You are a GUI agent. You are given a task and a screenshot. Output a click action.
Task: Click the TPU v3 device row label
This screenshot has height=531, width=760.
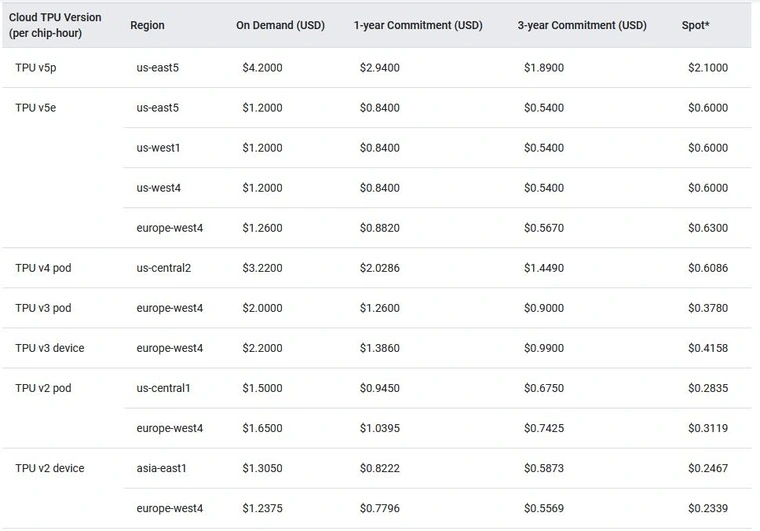[50, 348]
